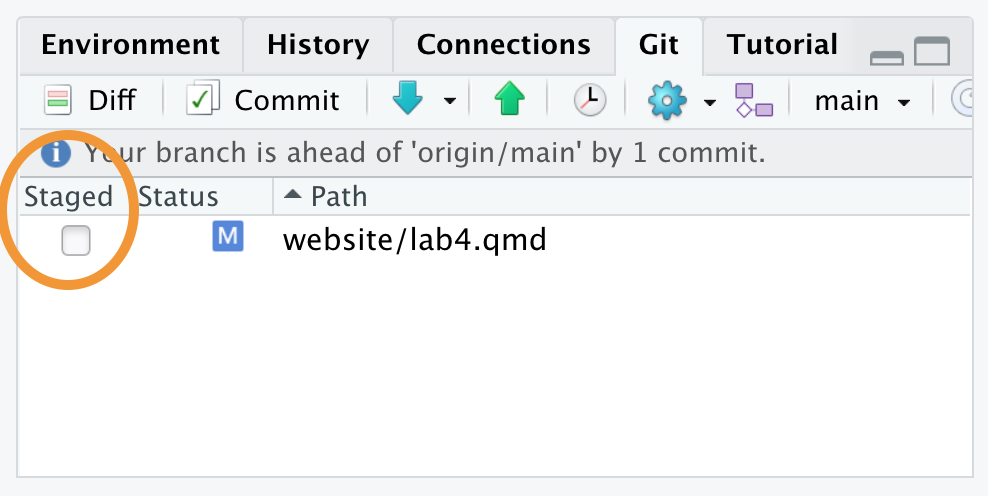Click the Commit checkmark icon
Screen dimensions: 988x496
click(x=203, y=98)
